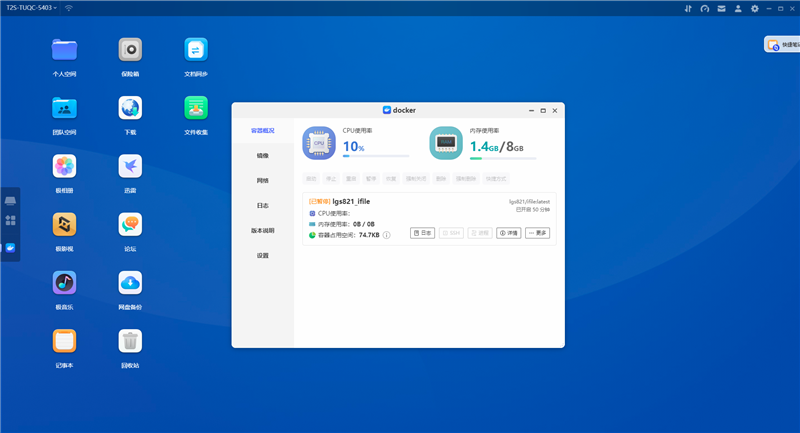800x433 pixels.
Task: Click the 已暂停 paused status label
Action: (320, 201)
